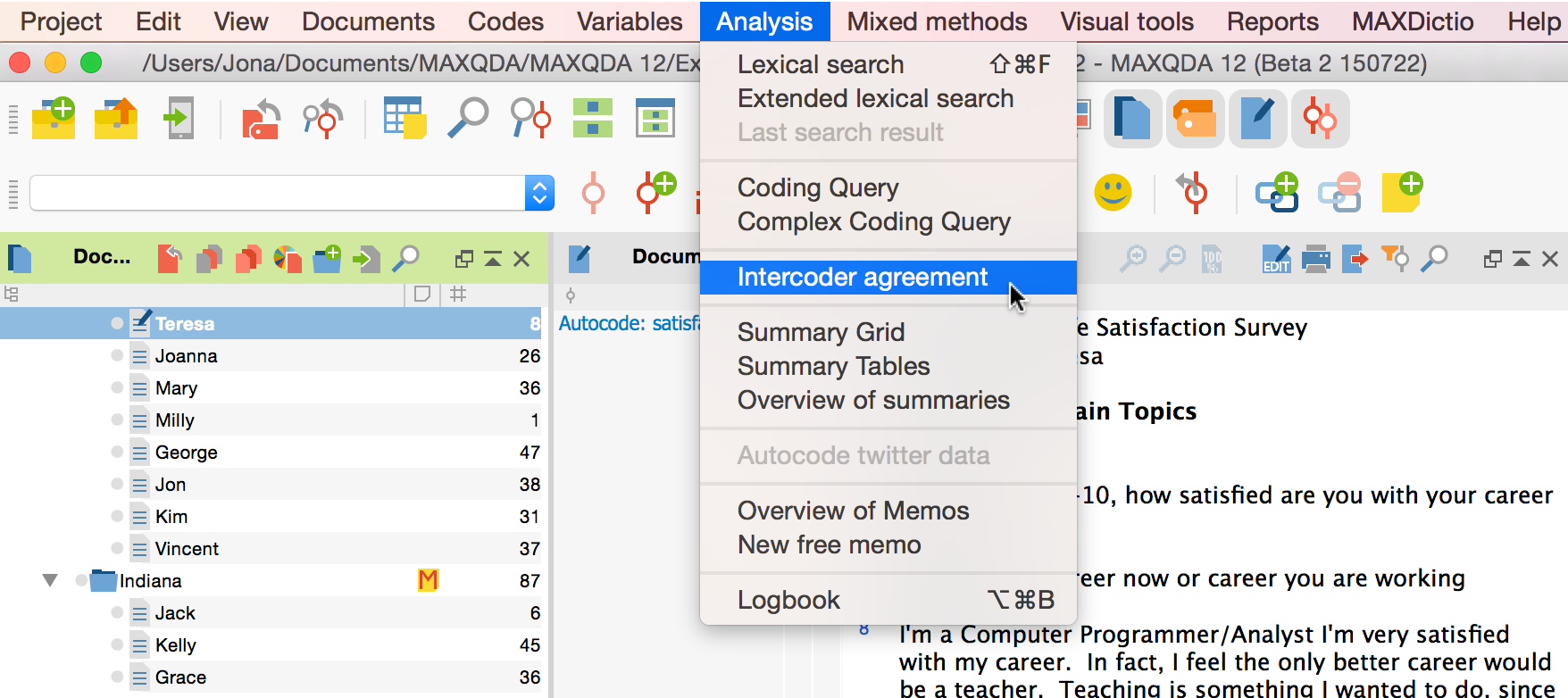The width and height of the screenshot is (1568, 698).
Task: Click the New Project briefcase icon
Action: pyautogui.click(x=54, y=119)
